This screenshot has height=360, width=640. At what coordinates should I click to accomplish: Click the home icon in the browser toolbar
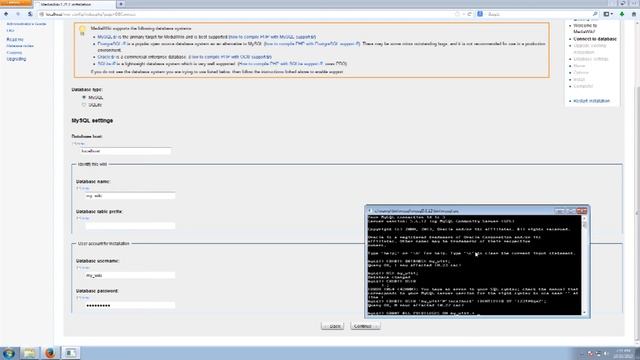tap(634, 14)
